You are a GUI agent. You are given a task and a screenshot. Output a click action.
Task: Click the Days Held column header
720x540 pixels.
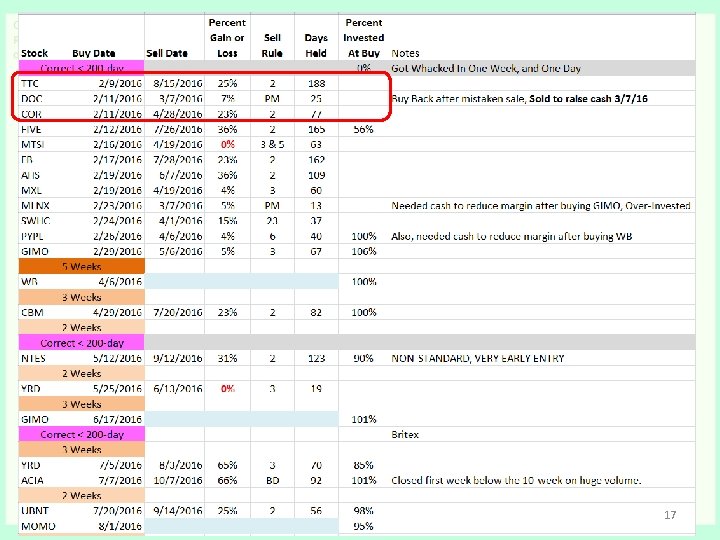316,45
